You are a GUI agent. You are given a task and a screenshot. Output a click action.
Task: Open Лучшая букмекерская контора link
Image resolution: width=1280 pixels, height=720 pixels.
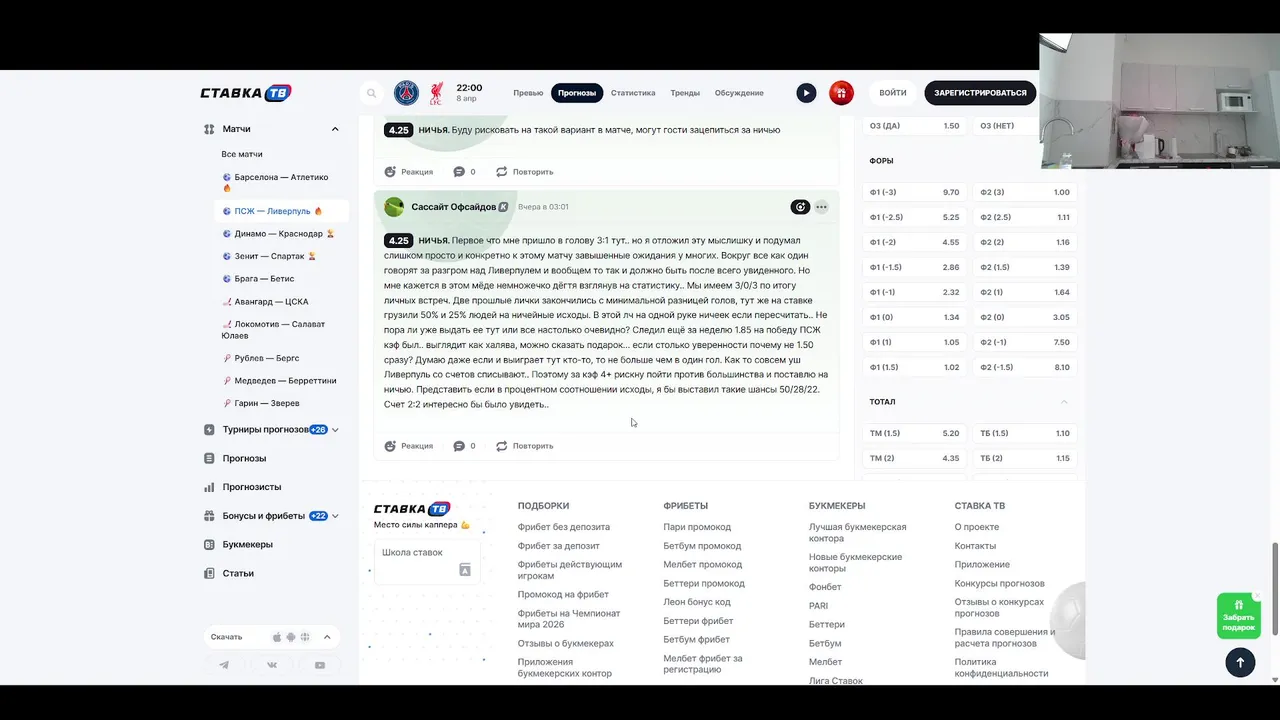tap(858, 532)
